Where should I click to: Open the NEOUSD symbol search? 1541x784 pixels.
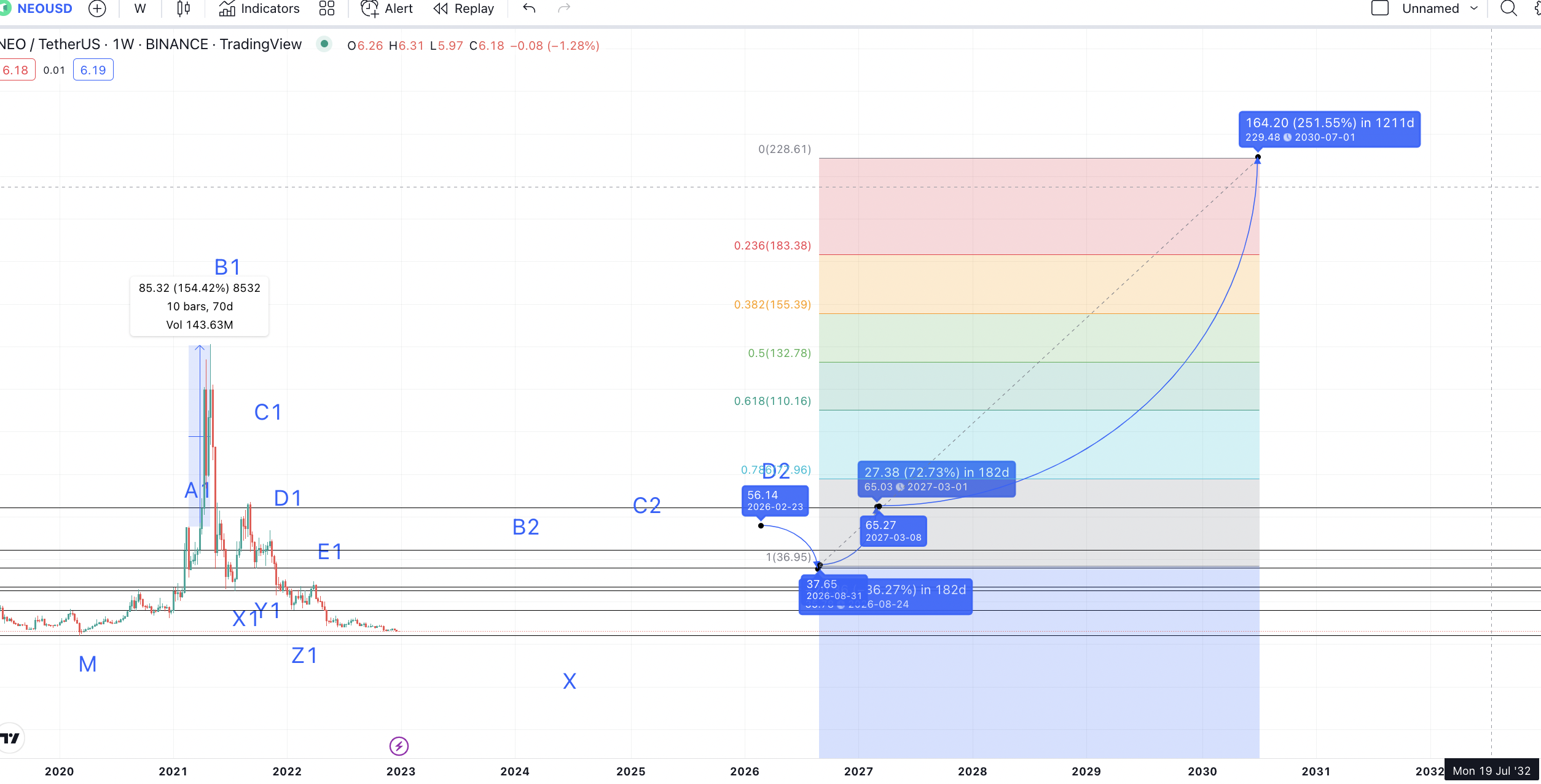(x=44, y=9)
